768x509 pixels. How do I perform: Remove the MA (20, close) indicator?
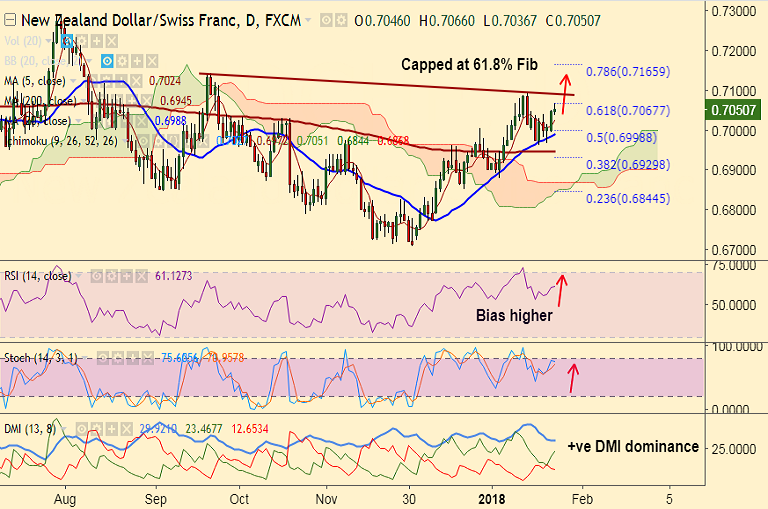141,121
